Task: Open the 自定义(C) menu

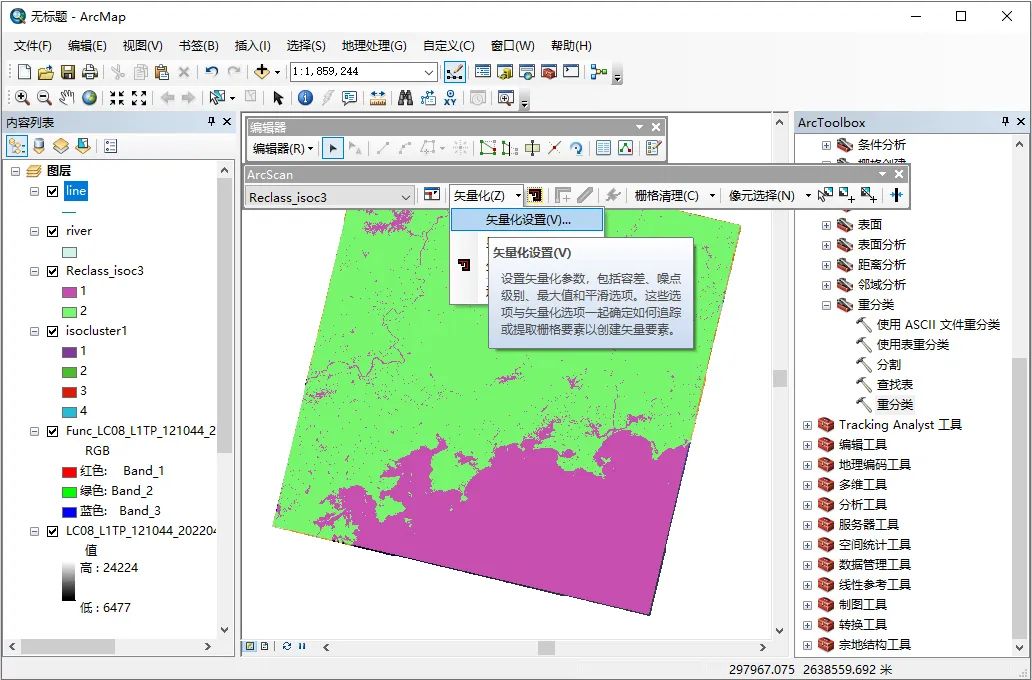Action: pos(449,45)
